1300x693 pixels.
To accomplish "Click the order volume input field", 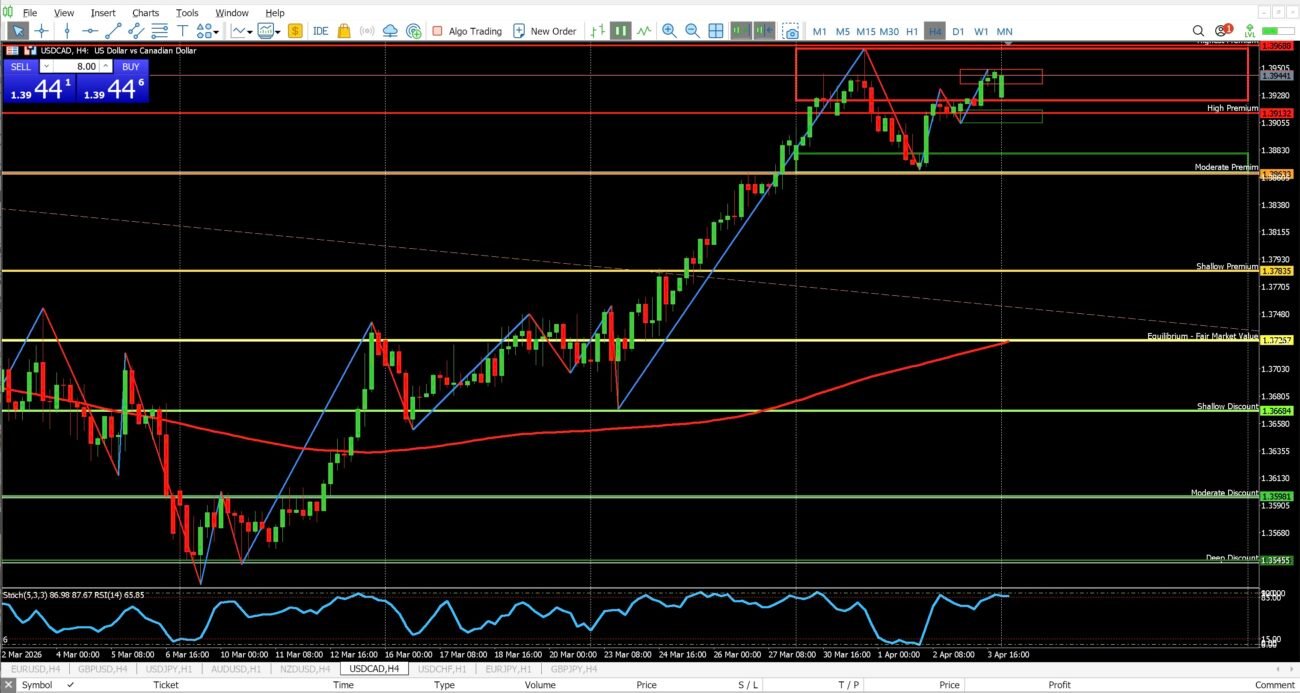I will pos(75,66).
